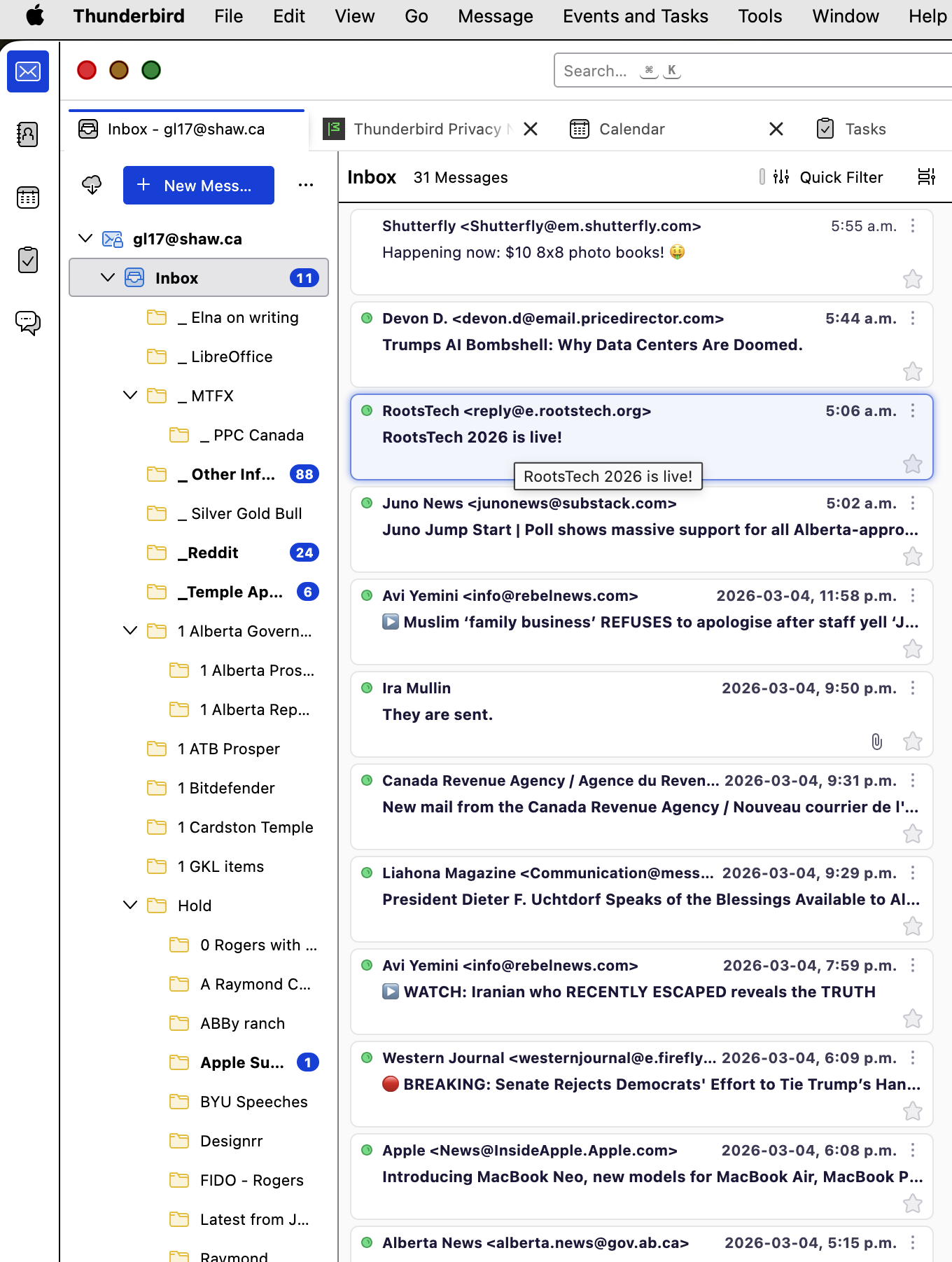Open more options for Apple message
The image size is (952, 1262).
click(x=913, y=1150)
